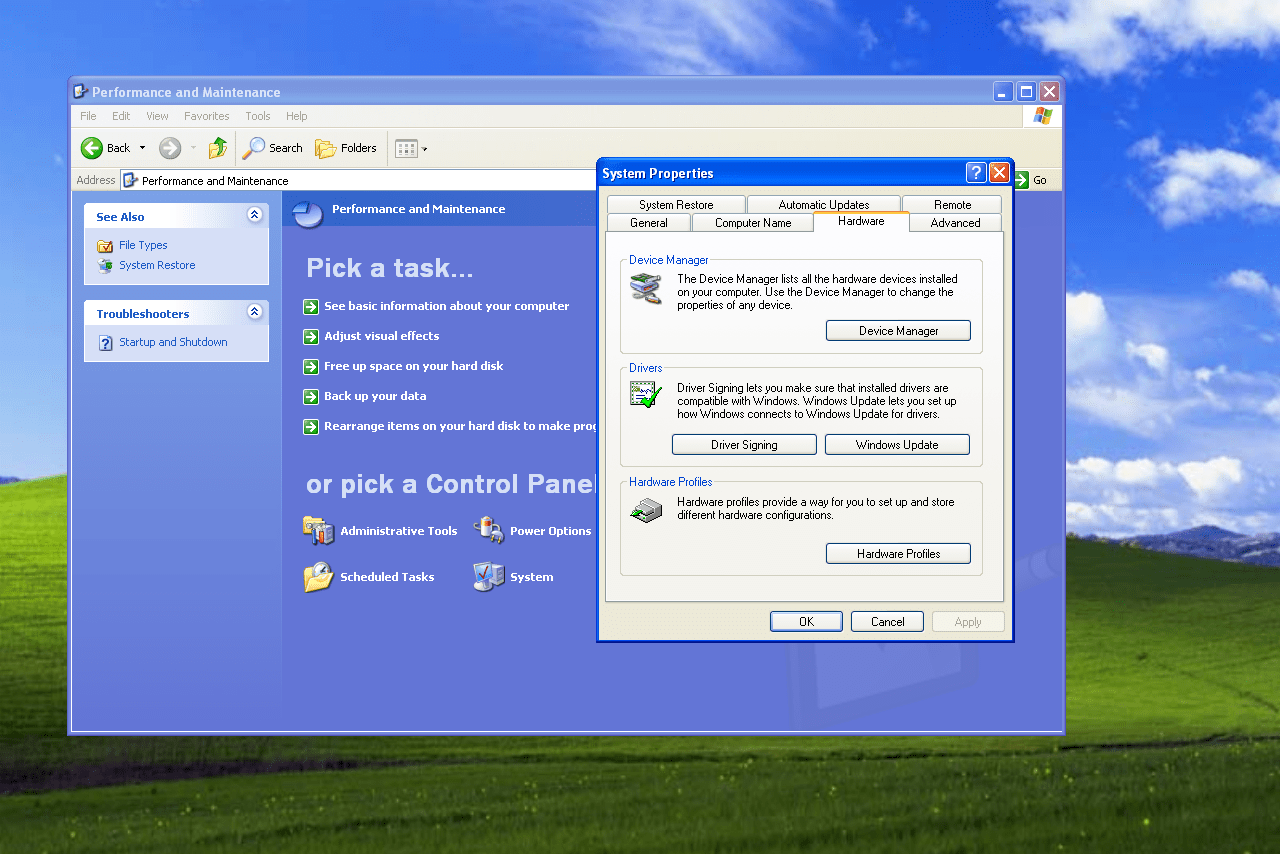
Task: Click the Drivers section checkmark icon
Action: point(646,394)
